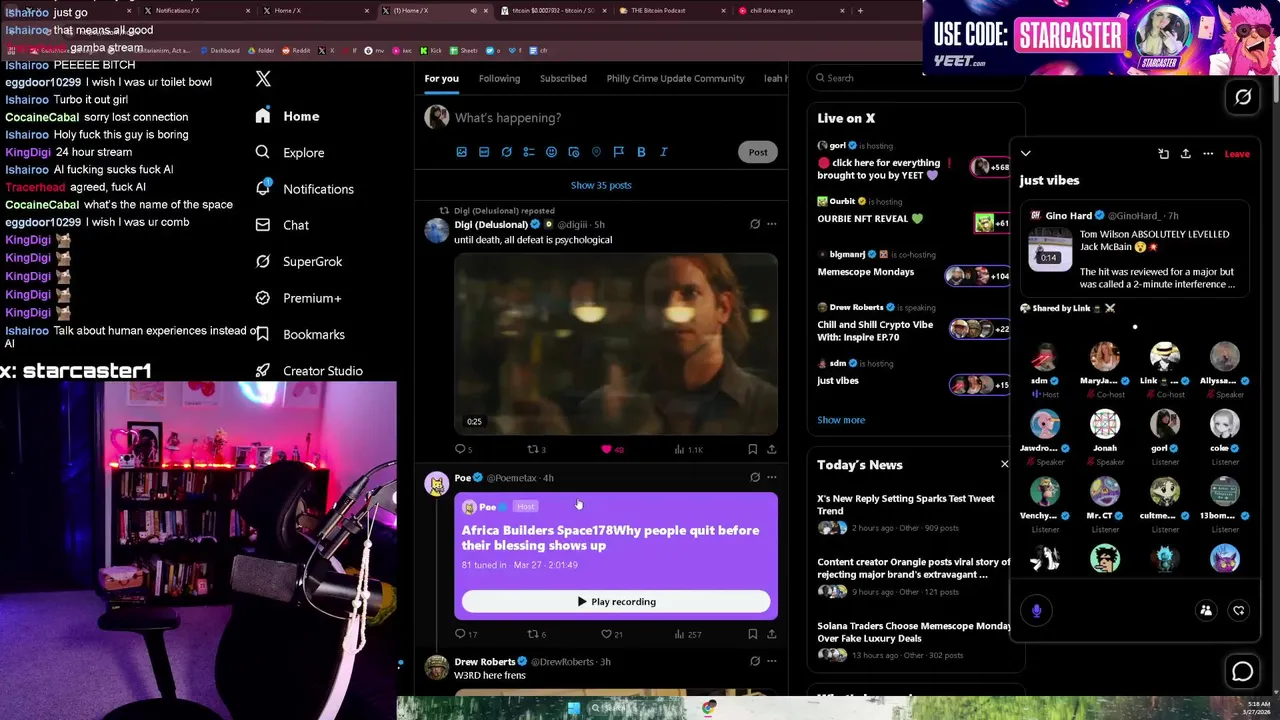The image size is (1280, 720).
Task: Open Bookmarks in the sidebar
Action: point(299,334)
